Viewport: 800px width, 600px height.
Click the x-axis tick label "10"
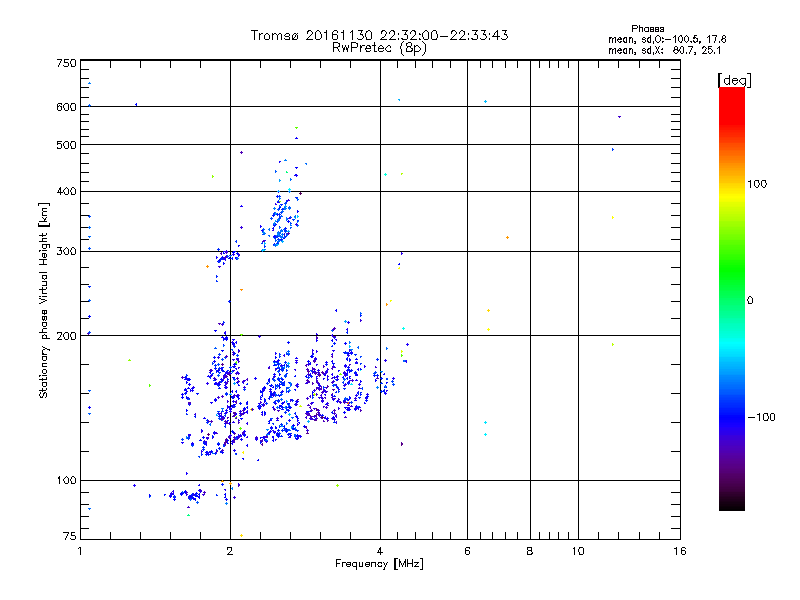tap(578, 551)
